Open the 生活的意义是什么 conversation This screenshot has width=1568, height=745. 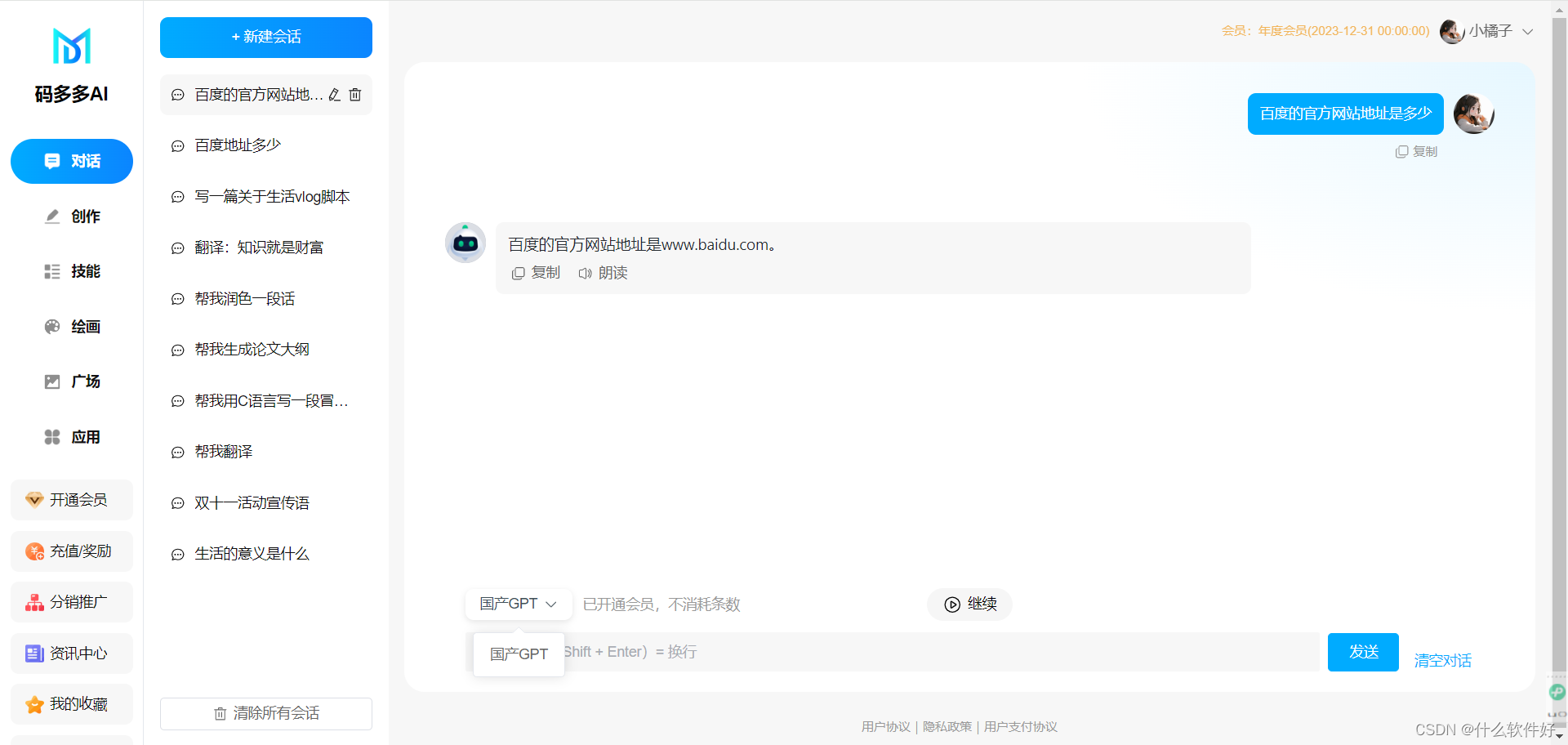click(252, 553)
